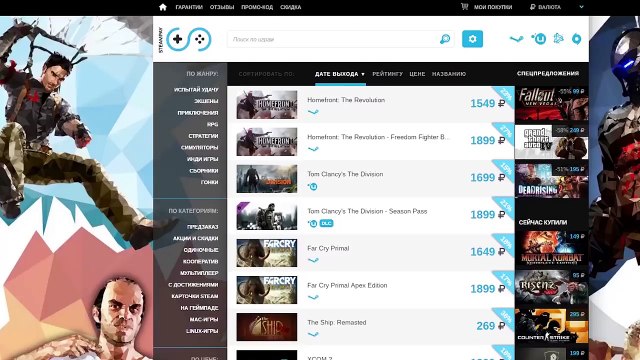The image size is (640, 360).
Task: Click the 1549 ₽ price
Action: coord(488,104)
